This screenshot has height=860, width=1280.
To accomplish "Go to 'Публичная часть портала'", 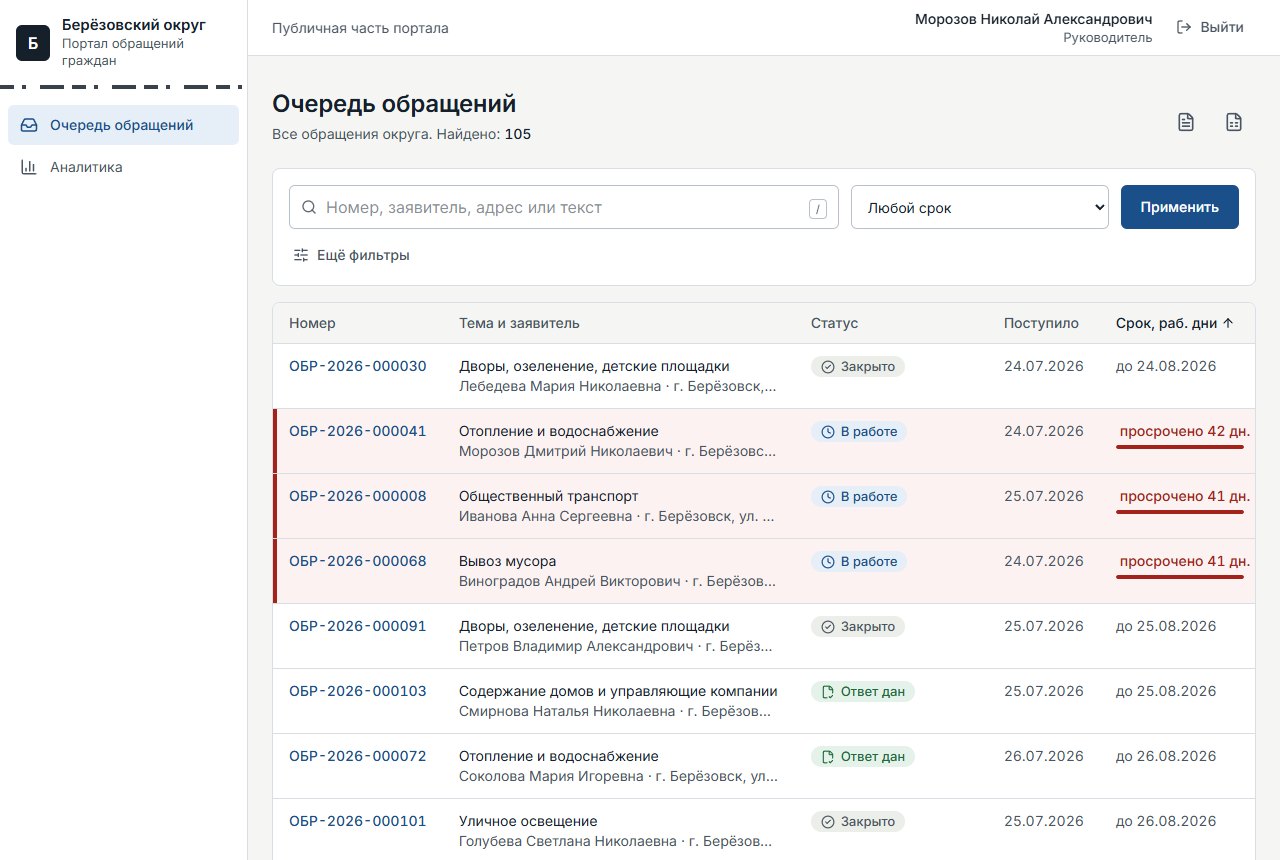I will point(360,28).
